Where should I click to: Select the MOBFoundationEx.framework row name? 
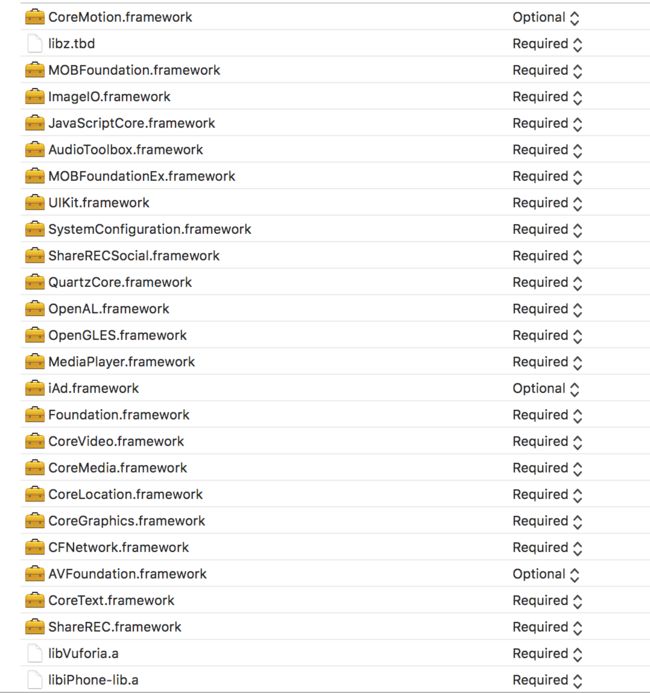pyautogui.click(x=142, y=176)
